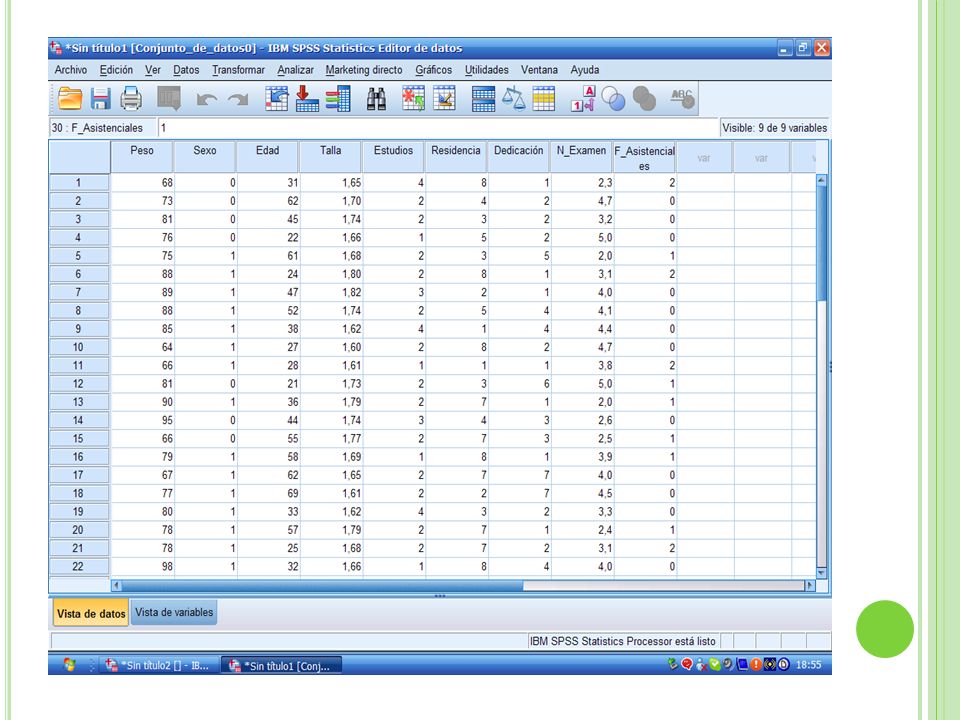Click the Show all variables grey circles icon

pyautogui.click(x=643, y=99)
